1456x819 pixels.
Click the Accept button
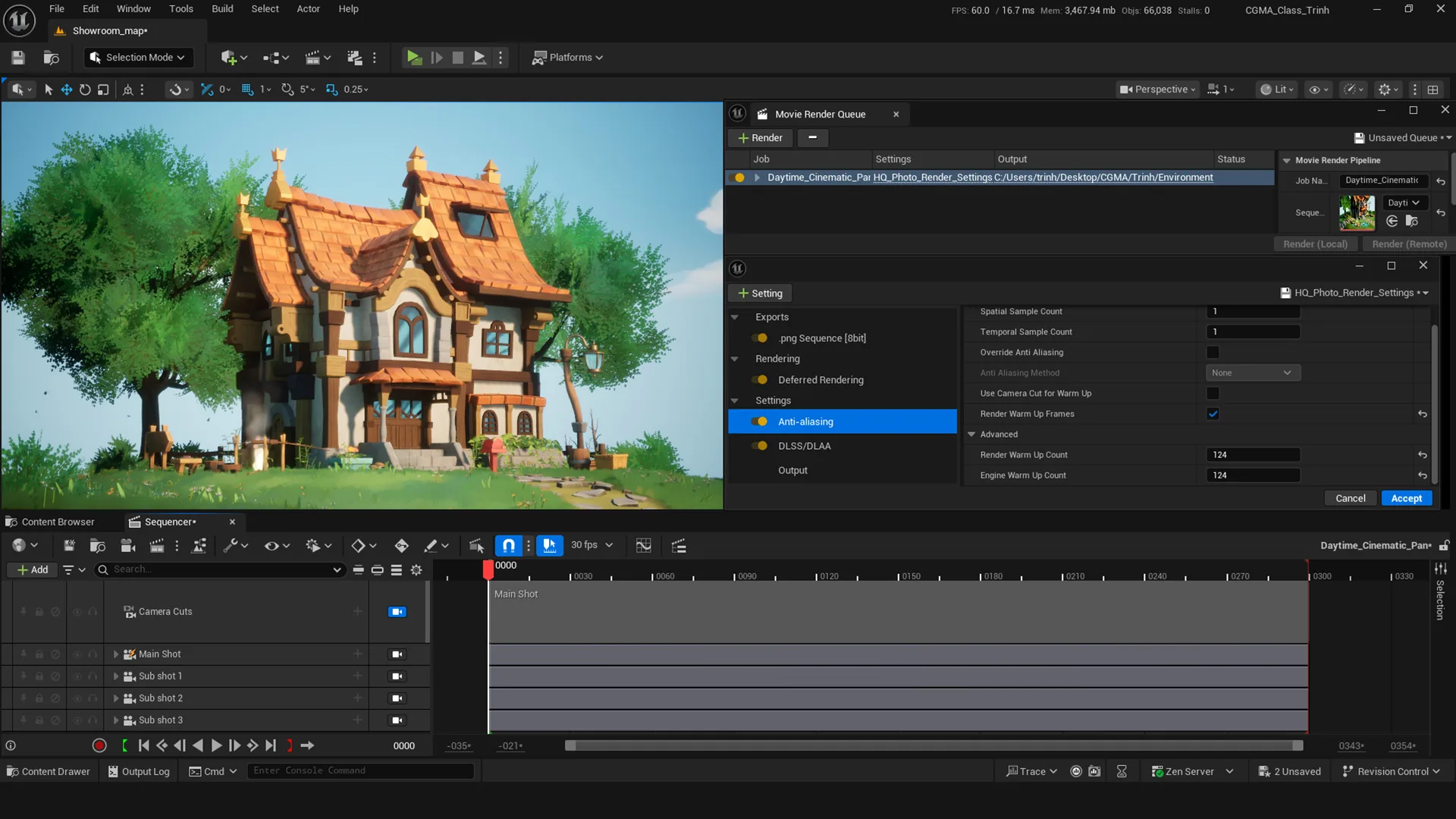[1406, 498]
